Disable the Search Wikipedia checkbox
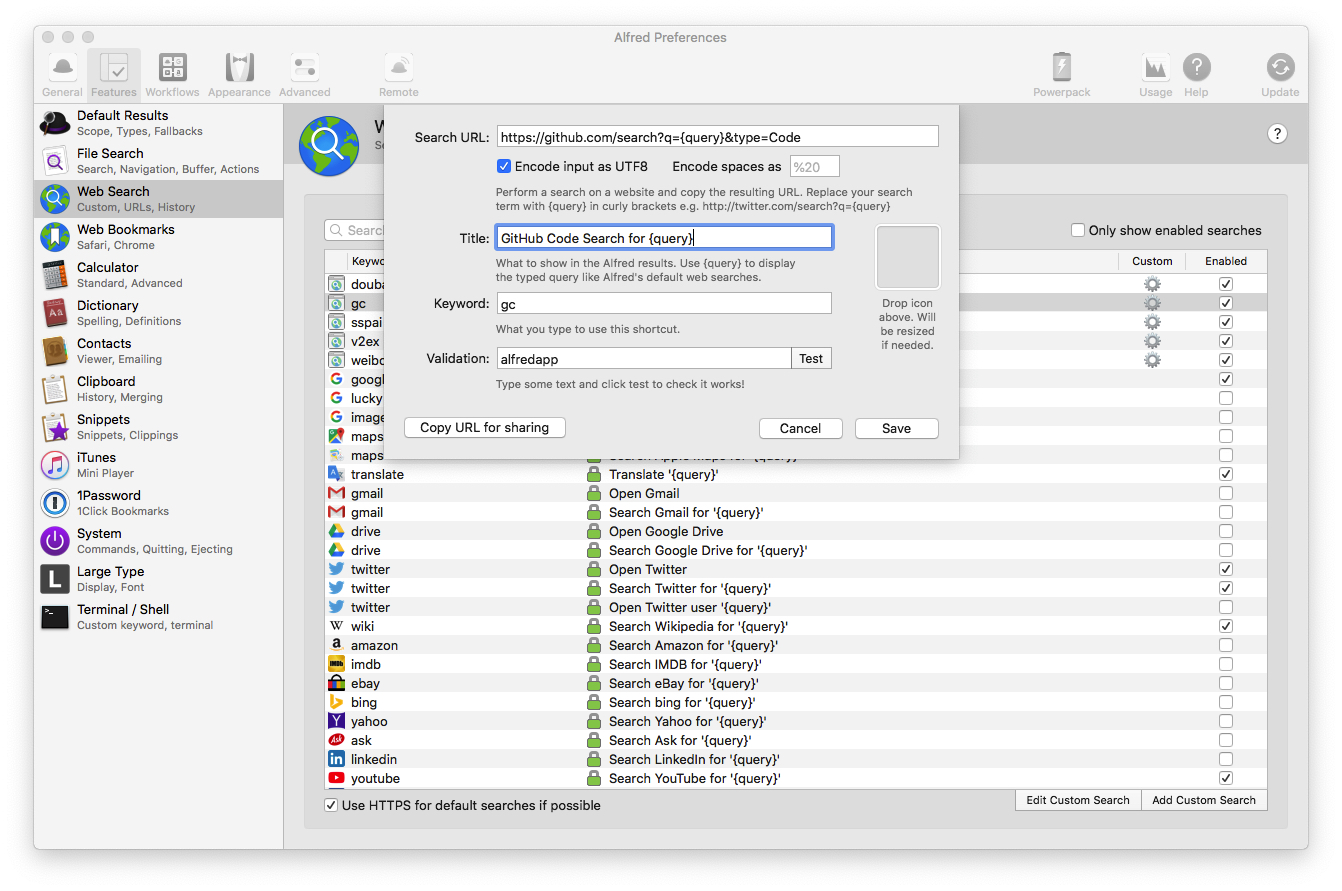Screen dimensions: 1342x891 [x=1226, y=626]
